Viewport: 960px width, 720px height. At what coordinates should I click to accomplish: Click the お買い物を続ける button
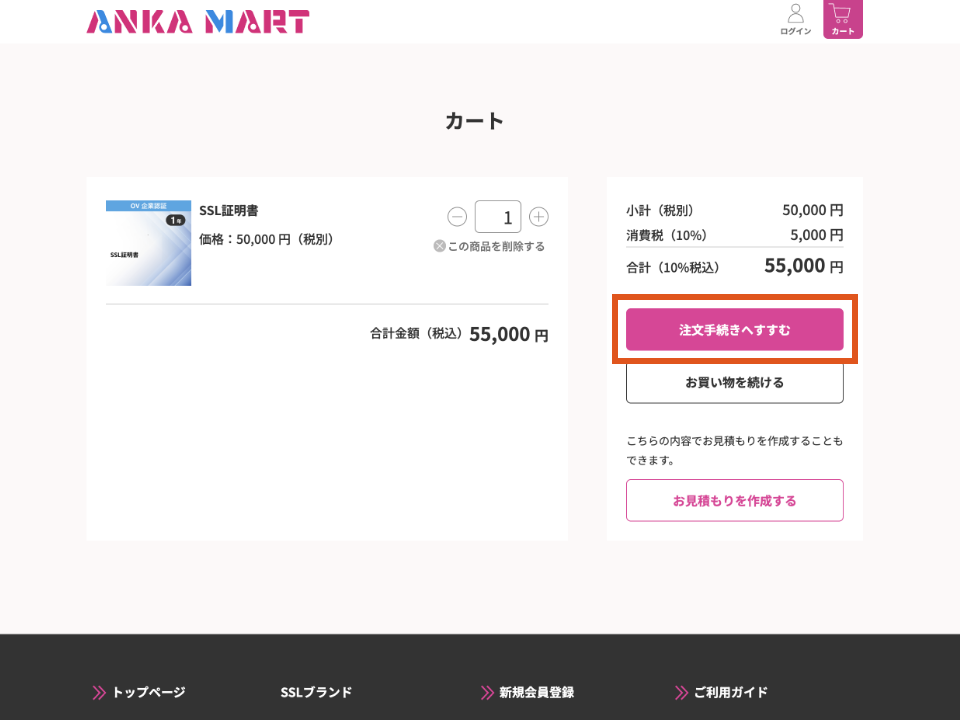(734, 383)
